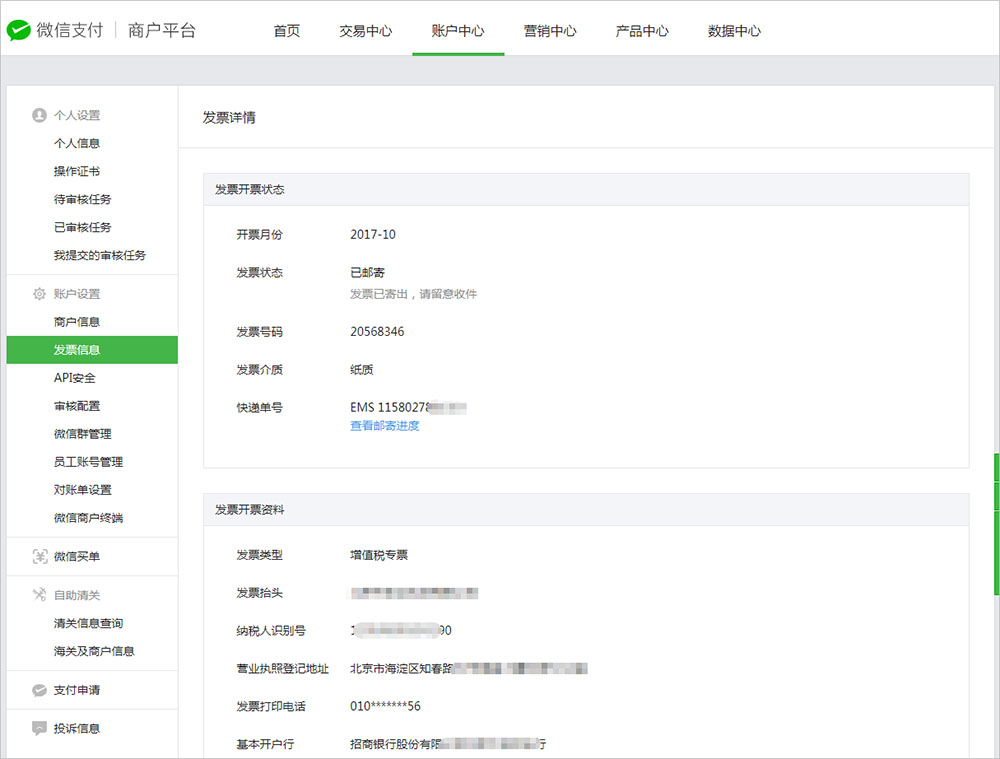1000x759 pixels.
Task: Select 待审核任务 sidebar item
Action: tap(83, 200)
